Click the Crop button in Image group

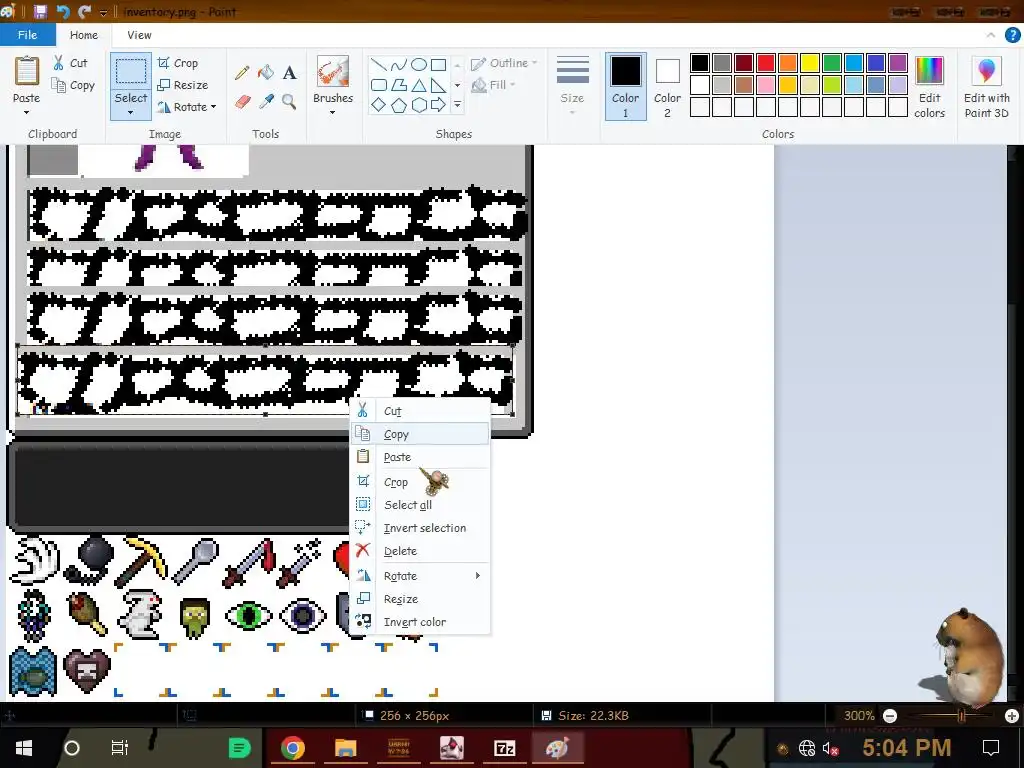[x=178, y=63]
